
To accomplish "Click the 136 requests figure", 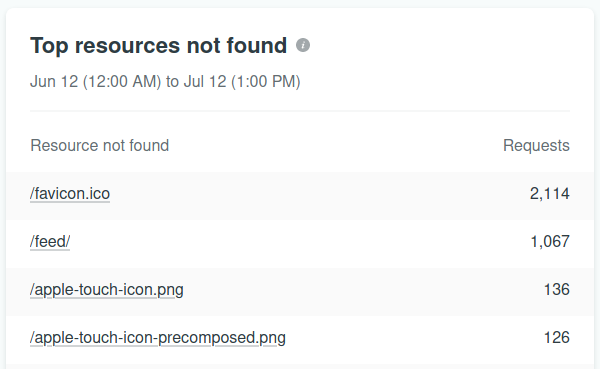I will click(557, 290).
